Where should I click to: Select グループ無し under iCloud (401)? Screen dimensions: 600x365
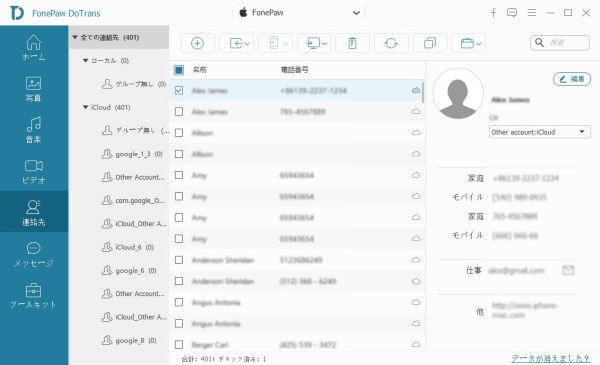point(135,130)
